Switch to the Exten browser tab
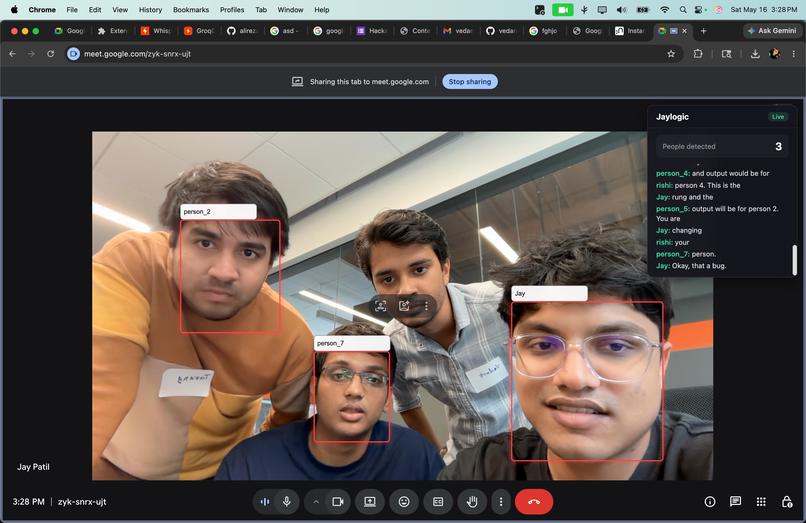This screenshot has width=806, height=523. 113,31
